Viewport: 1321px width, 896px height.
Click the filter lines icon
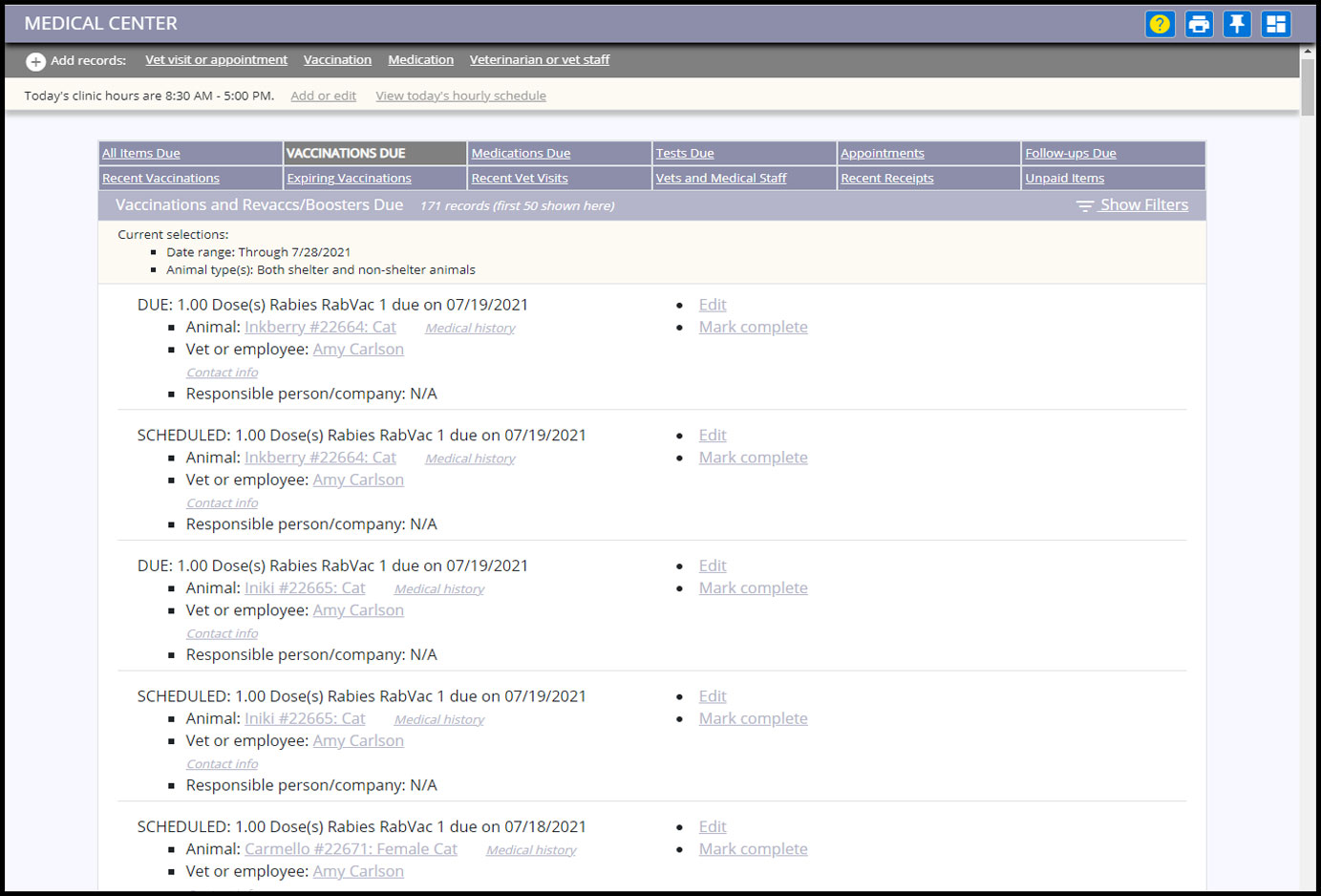coord(1085,205)
